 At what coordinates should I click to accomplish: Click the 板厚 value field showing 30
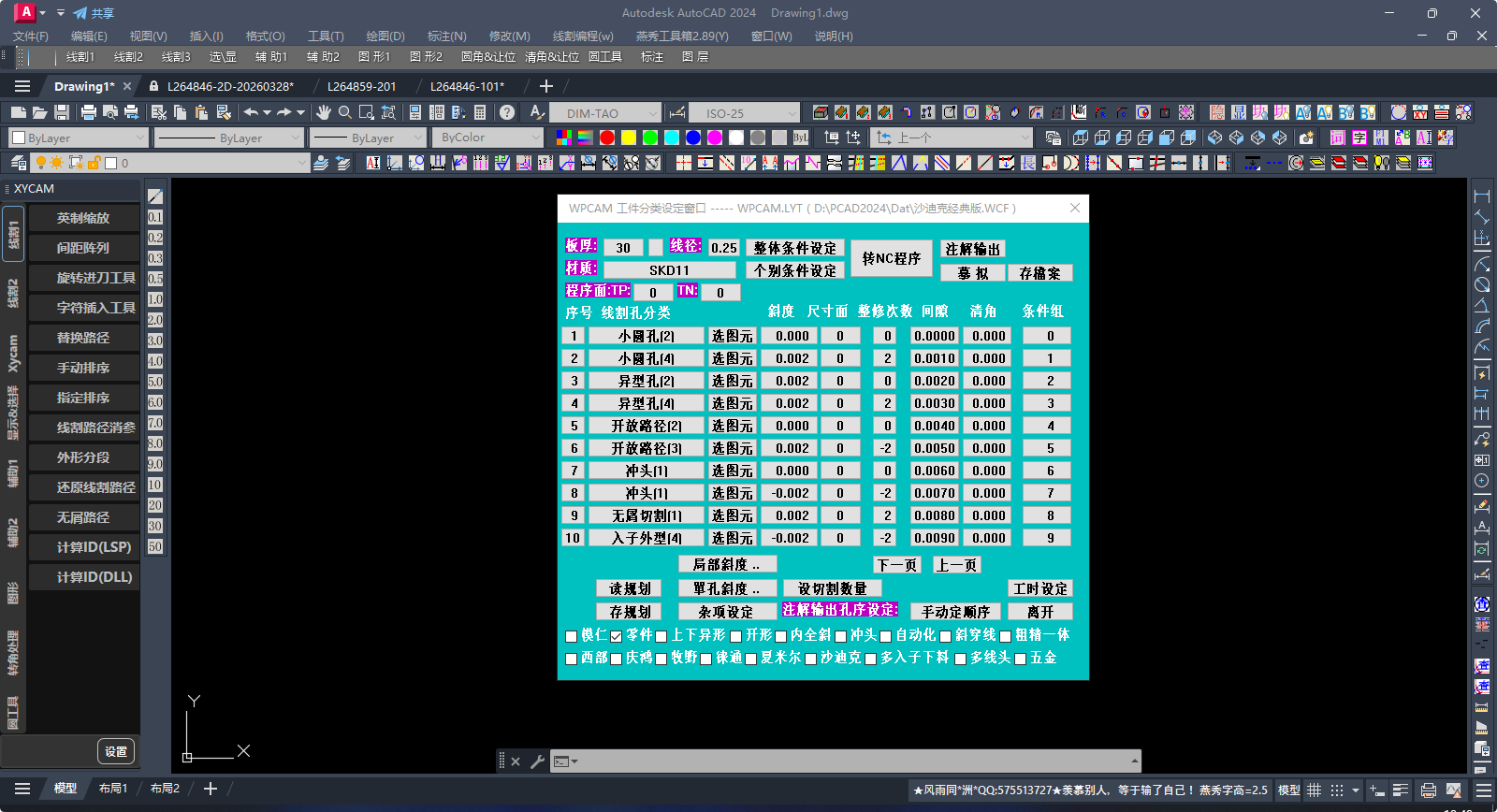[x=623, y=248]
